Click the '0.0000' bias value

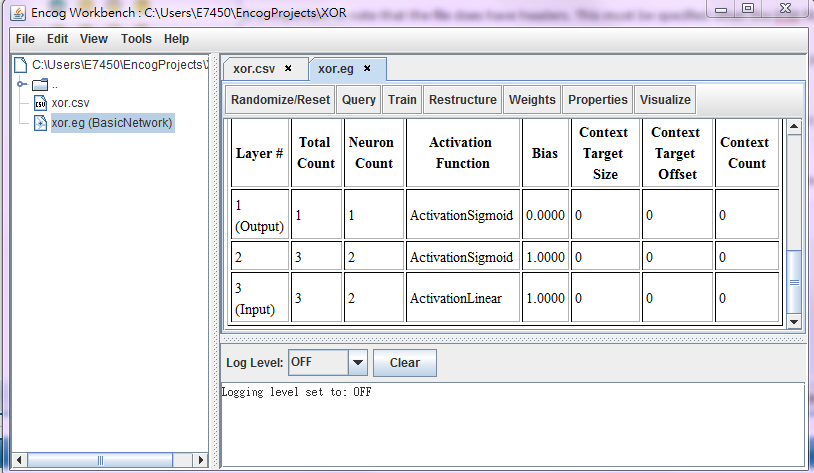pyautogui.click(x=545, y=215)
